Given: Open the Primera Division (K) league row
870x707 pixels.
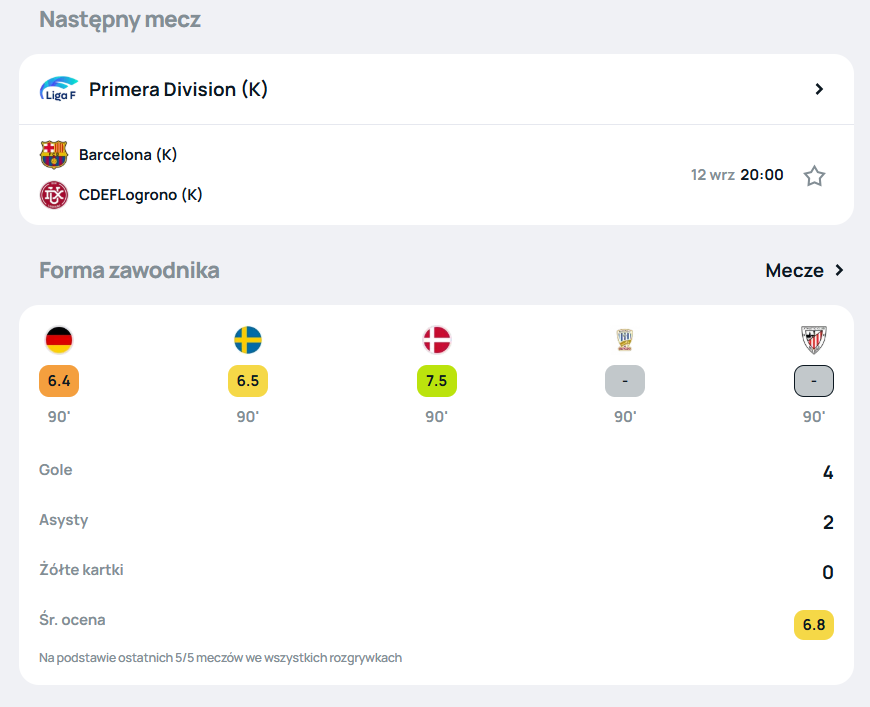Looking at the screenshot, I should 436,89.
